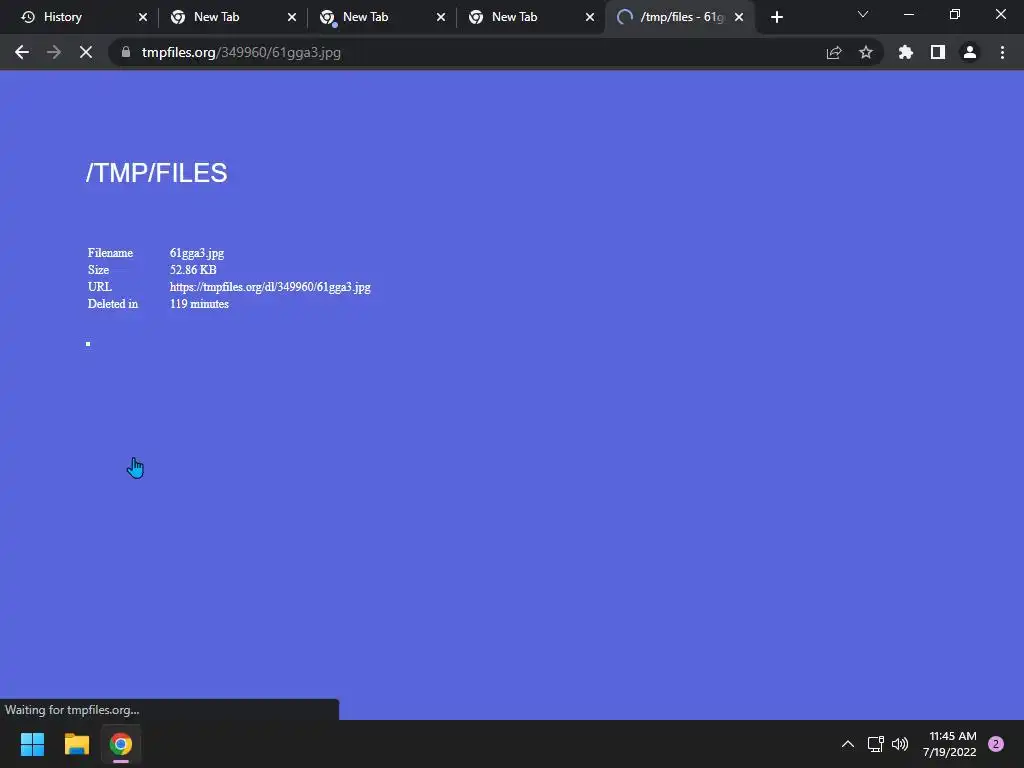Image resolution: width=1024 pixels, height=768 pixels.
Task: Select the URL label
Action: point(100,287)
